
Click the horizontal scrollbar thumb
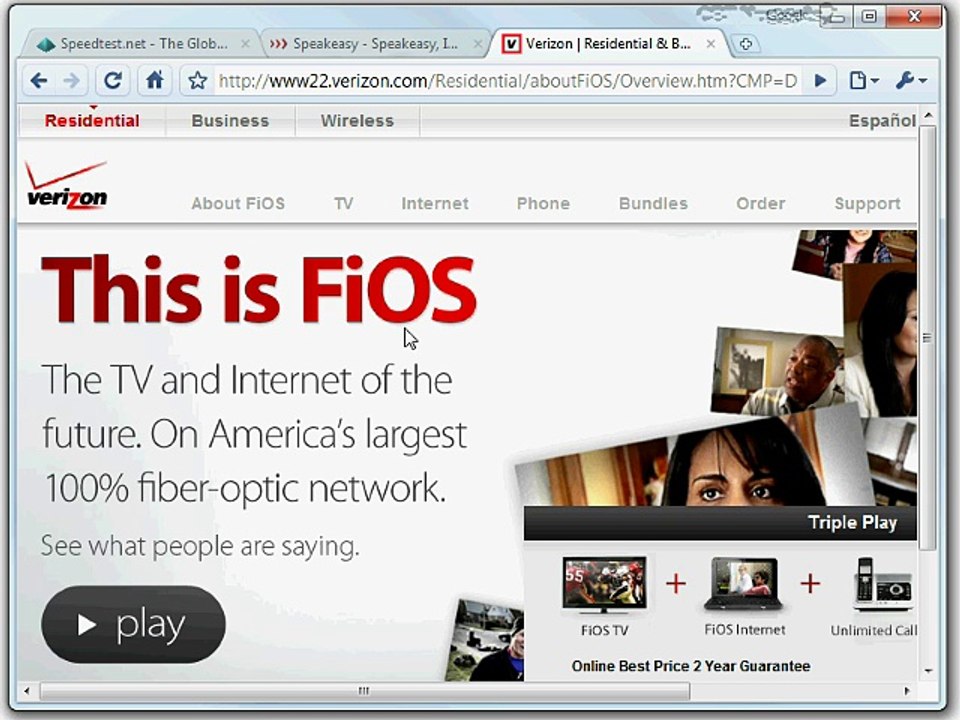pos(365,691)
